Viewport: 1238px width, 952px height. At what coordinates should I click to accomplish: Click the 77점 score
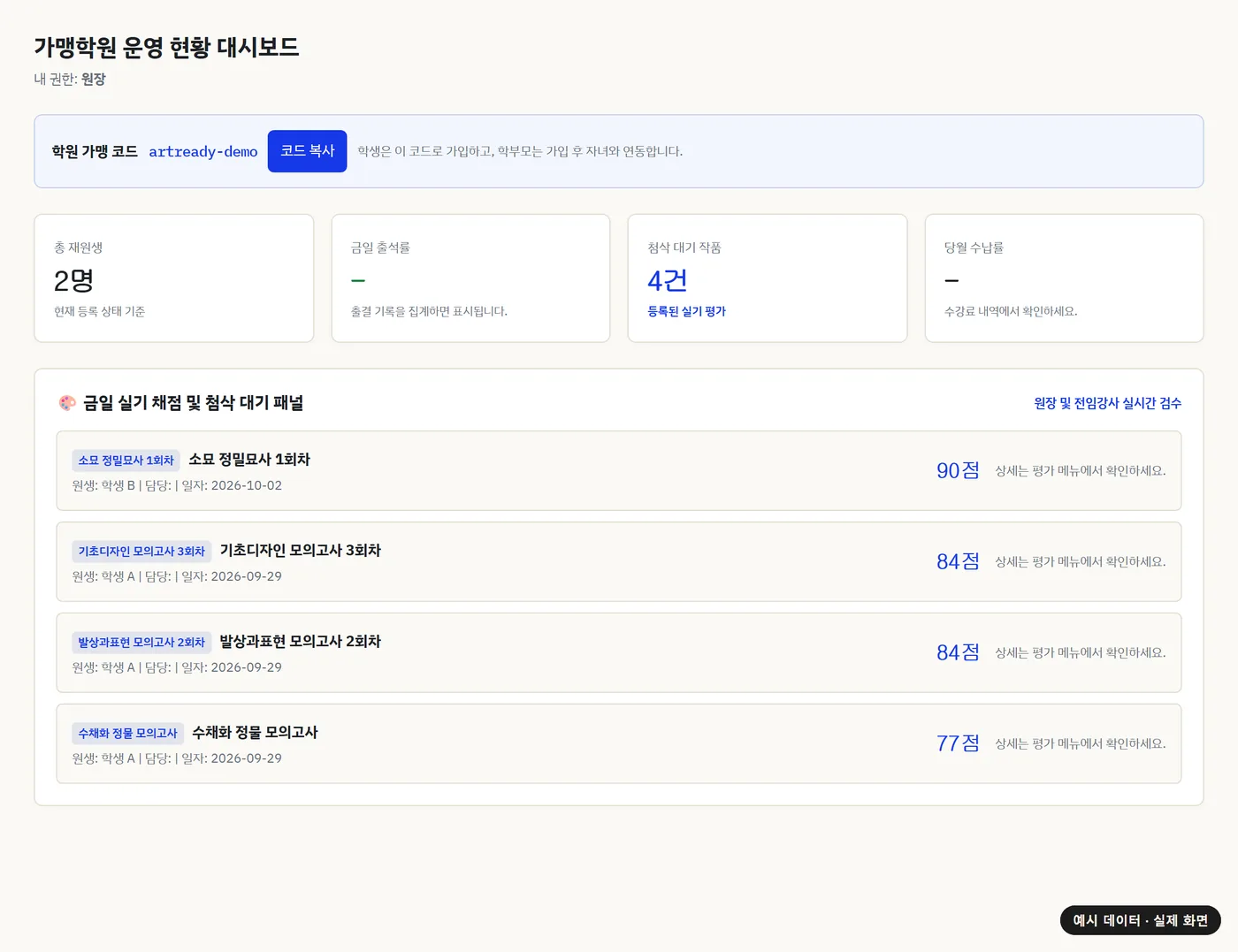(x=958, y=743)
